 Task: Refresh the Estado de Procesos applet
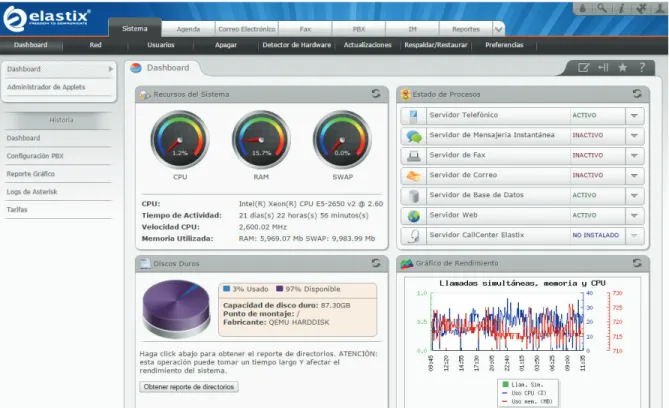[637, 93]
